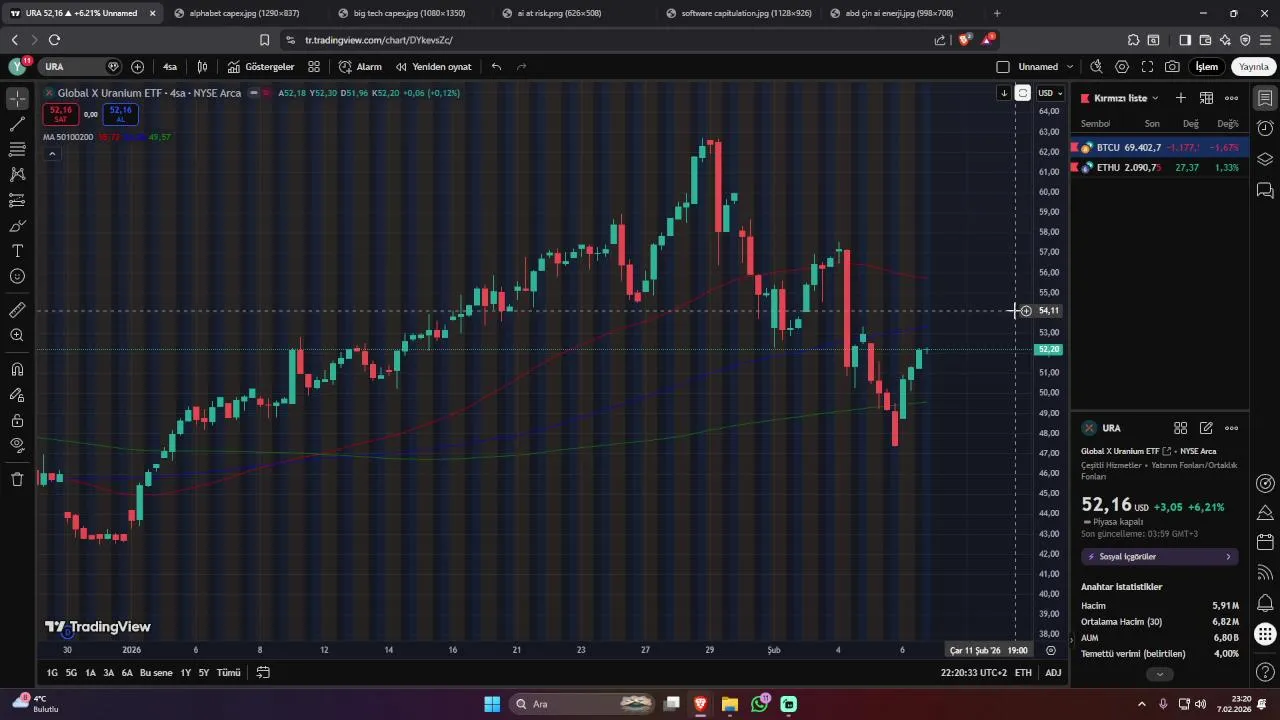Select the crosshair cursor tool

(17, 99)
